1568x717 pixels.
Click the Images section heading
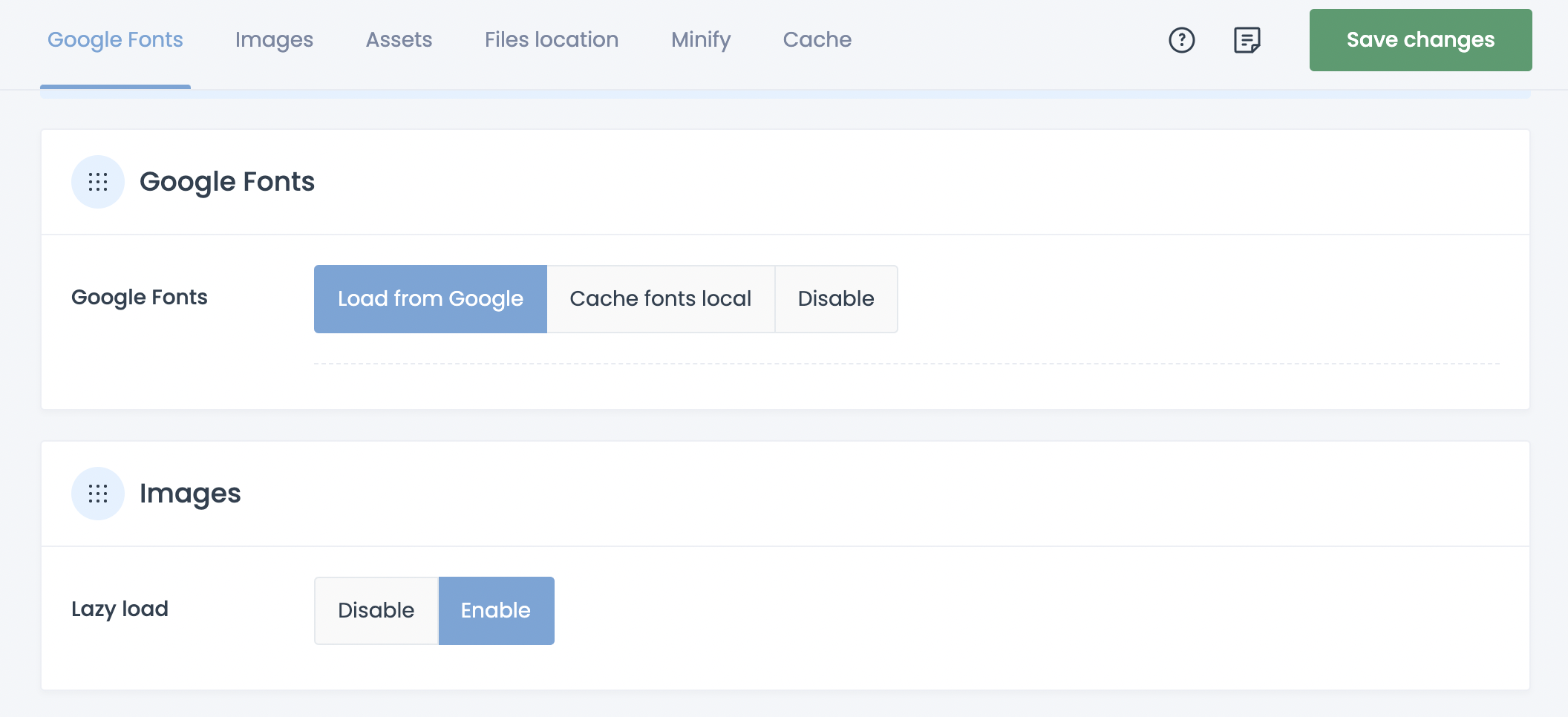[x=190, y=494]
